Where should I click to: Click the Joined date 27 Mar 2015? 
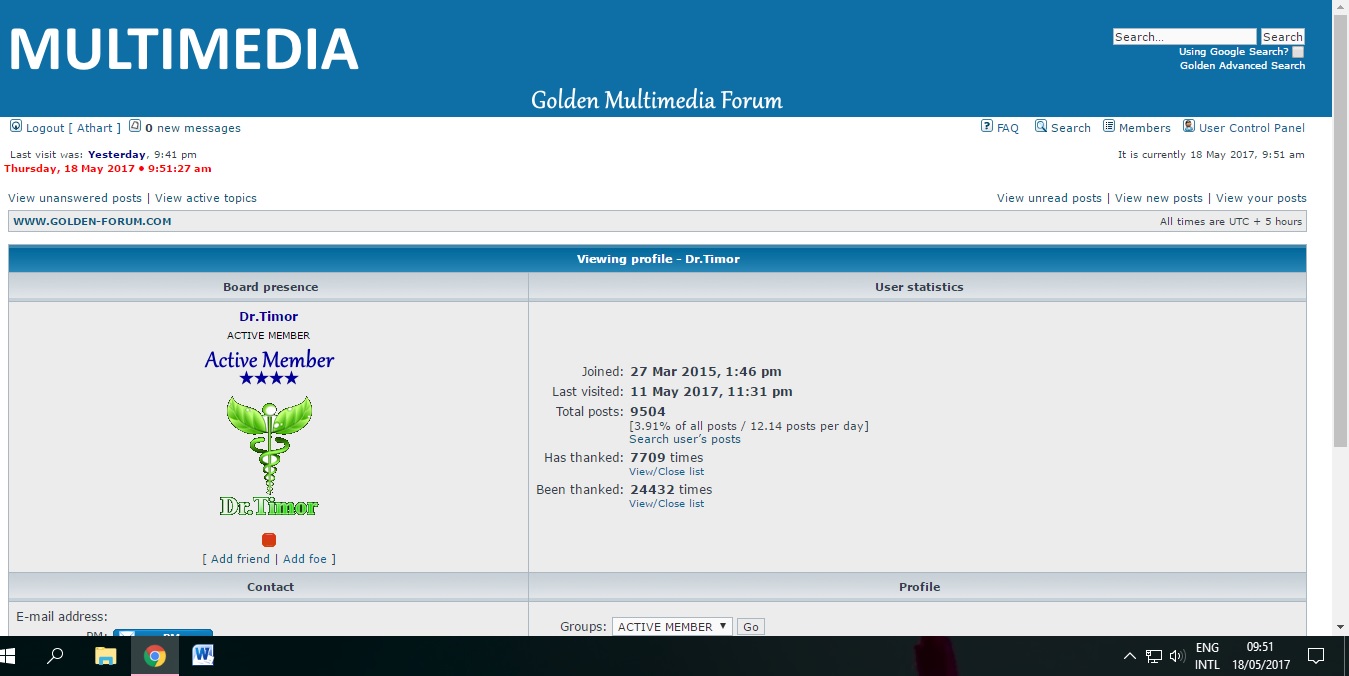[x=706, y=372]
